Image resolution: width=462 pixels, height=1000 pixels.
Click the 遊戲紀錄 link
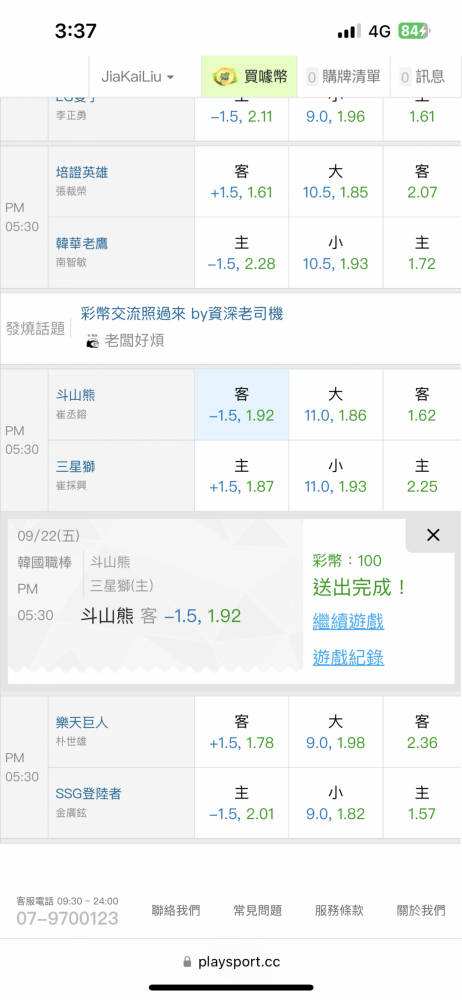tap(348, 658)
